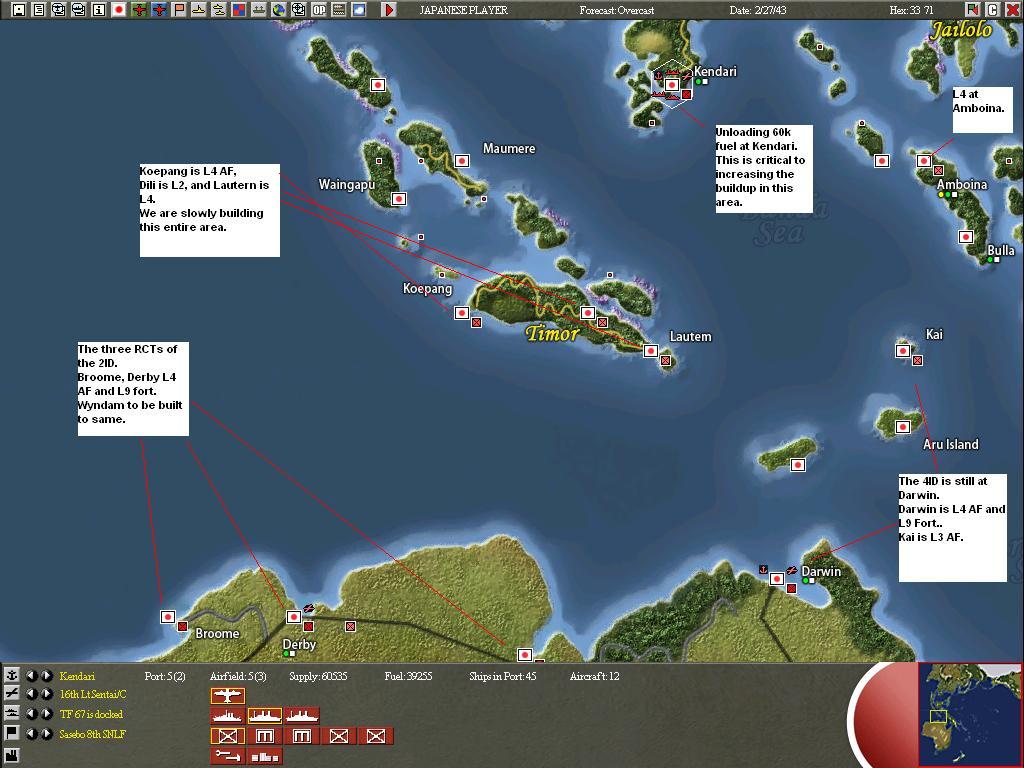This screenshot has height=768, width=1024.
Task: Open the Kendari base name link
Action: pyautogui.click(x=77, y=676)
